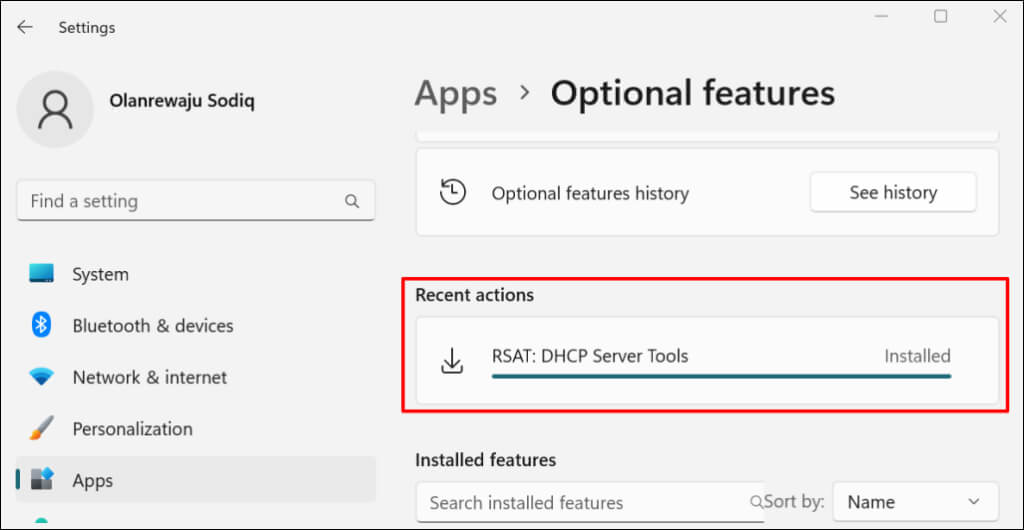Click the Personalization paintbrush icon

coord(41,429)
